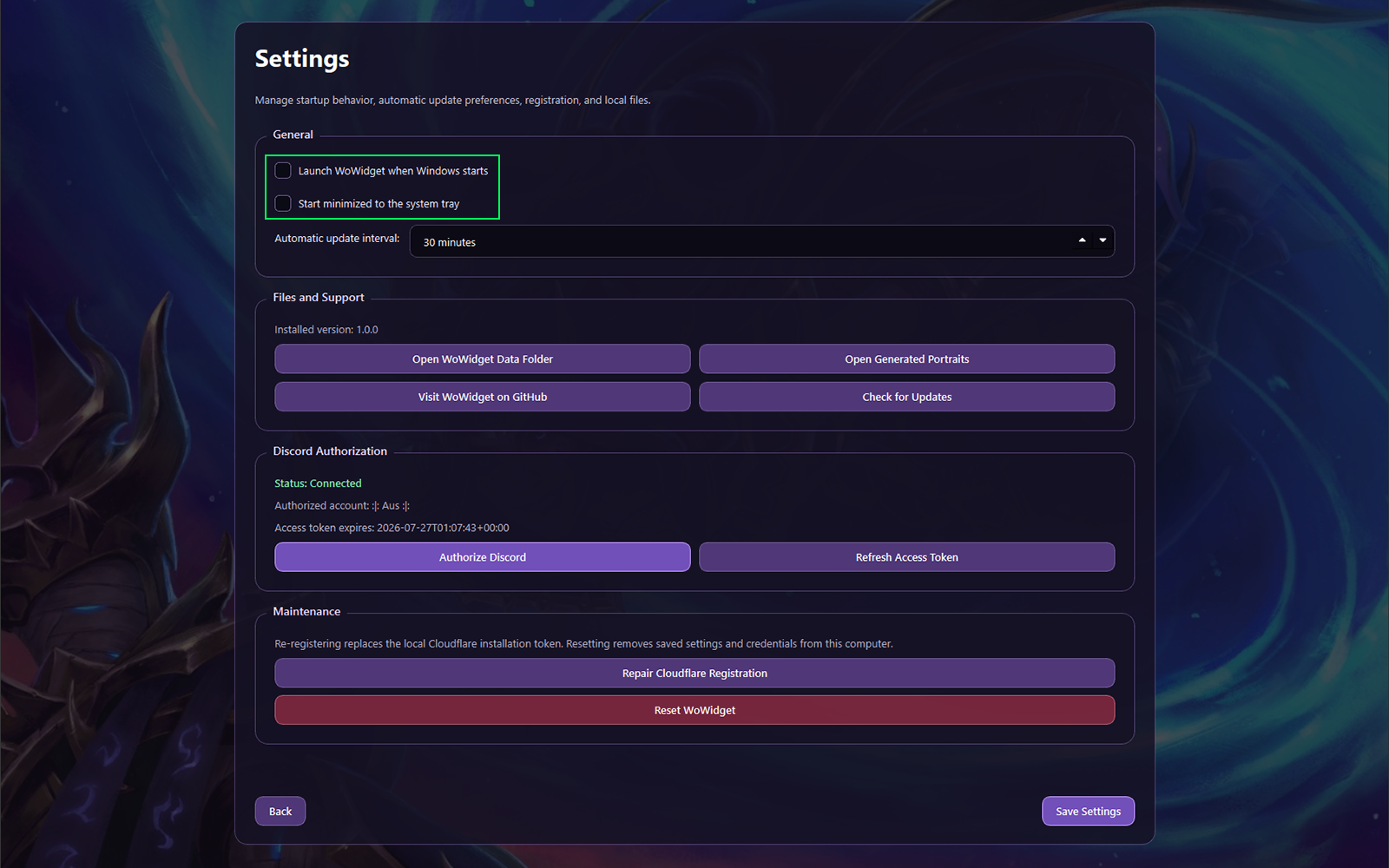Click the Discord Authorization section title

[330, 451]
